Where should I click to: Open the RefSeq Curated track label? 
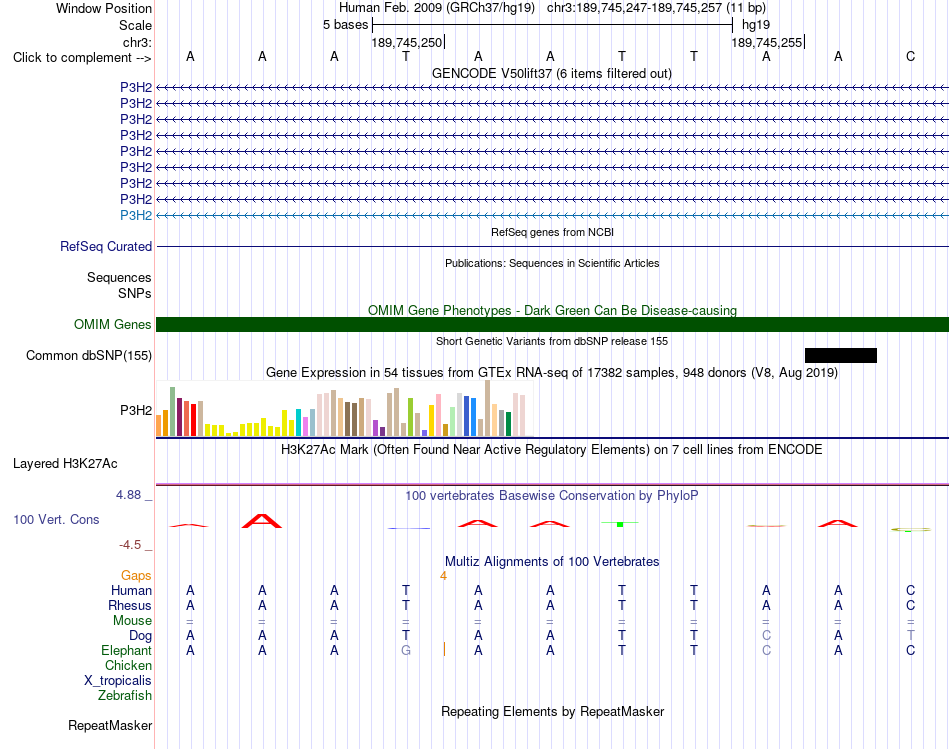[106, 247]
